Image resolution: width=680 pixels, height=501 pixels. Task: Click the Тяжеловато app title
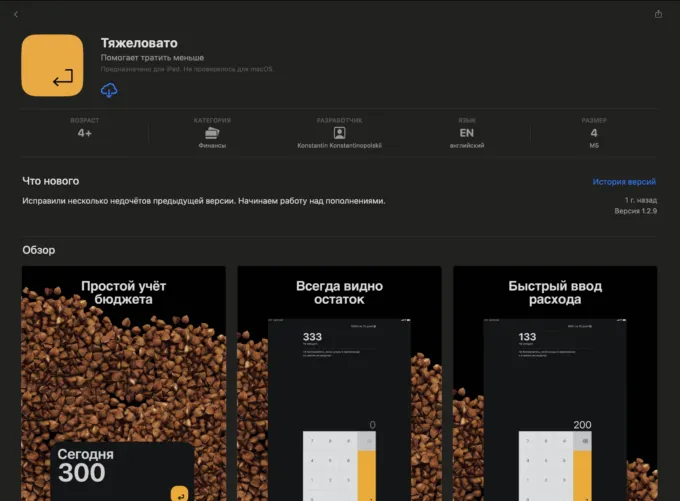137,42
